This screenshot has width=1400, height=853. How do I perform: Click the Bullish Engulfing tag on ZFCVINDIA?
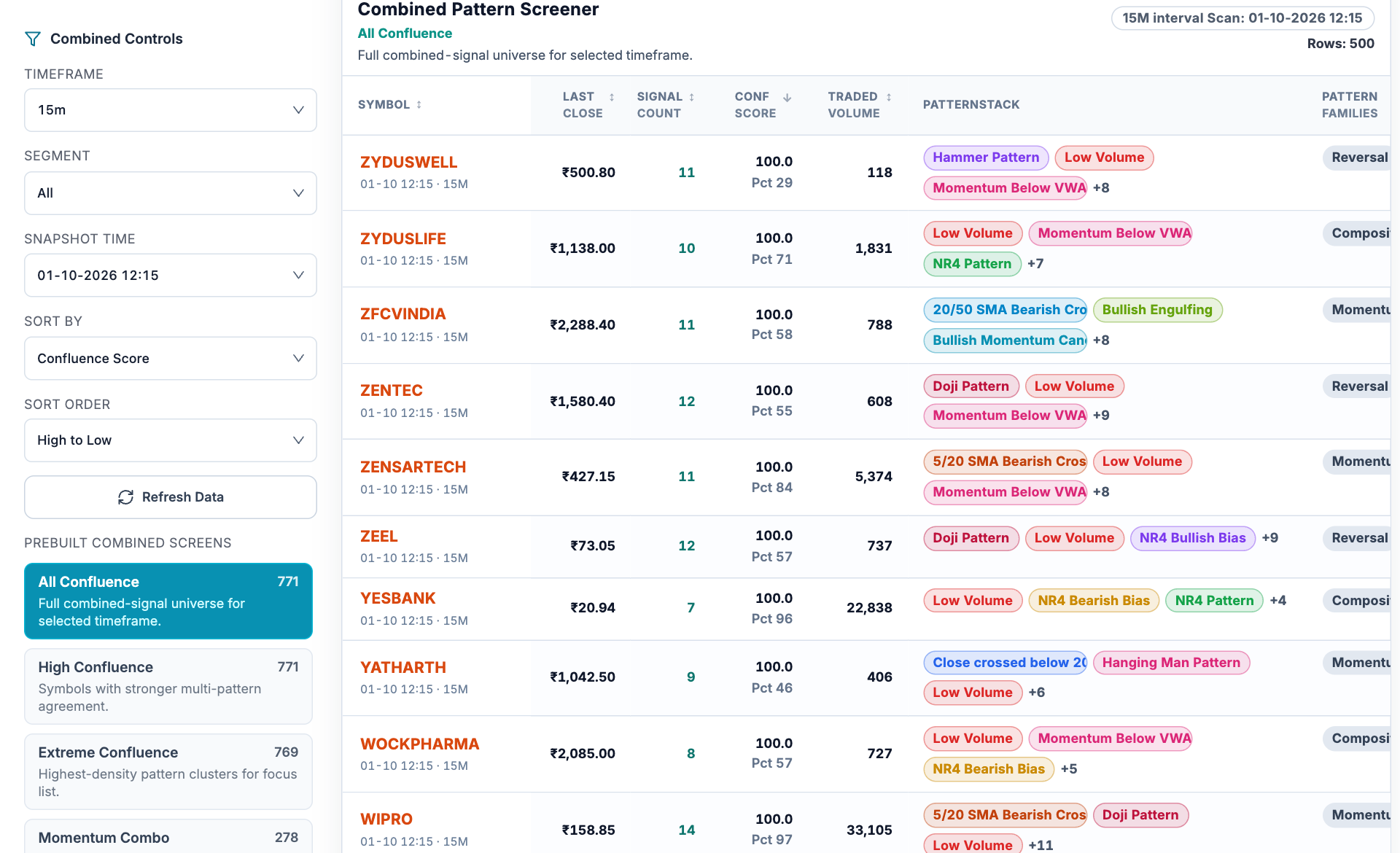tap(1157, 310)
